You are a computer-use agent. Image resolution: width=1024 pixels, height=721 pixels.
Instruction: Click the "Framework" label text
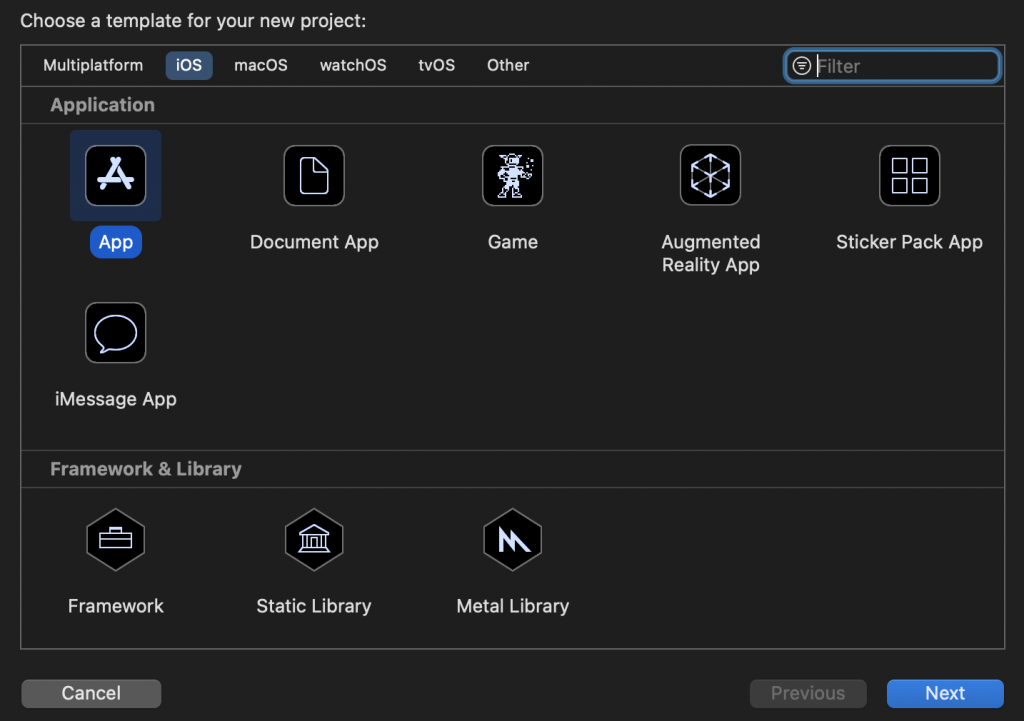116,606
